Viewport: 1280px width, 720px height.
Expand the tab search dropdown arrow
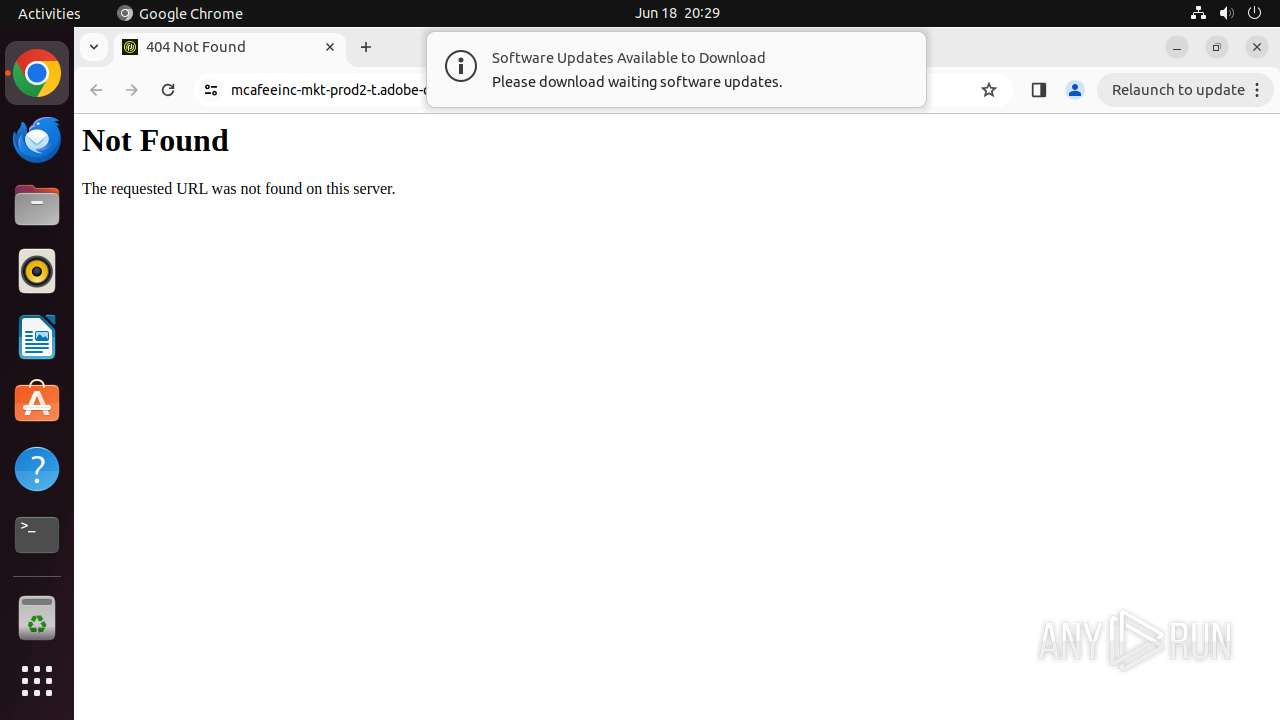(93, 47)
